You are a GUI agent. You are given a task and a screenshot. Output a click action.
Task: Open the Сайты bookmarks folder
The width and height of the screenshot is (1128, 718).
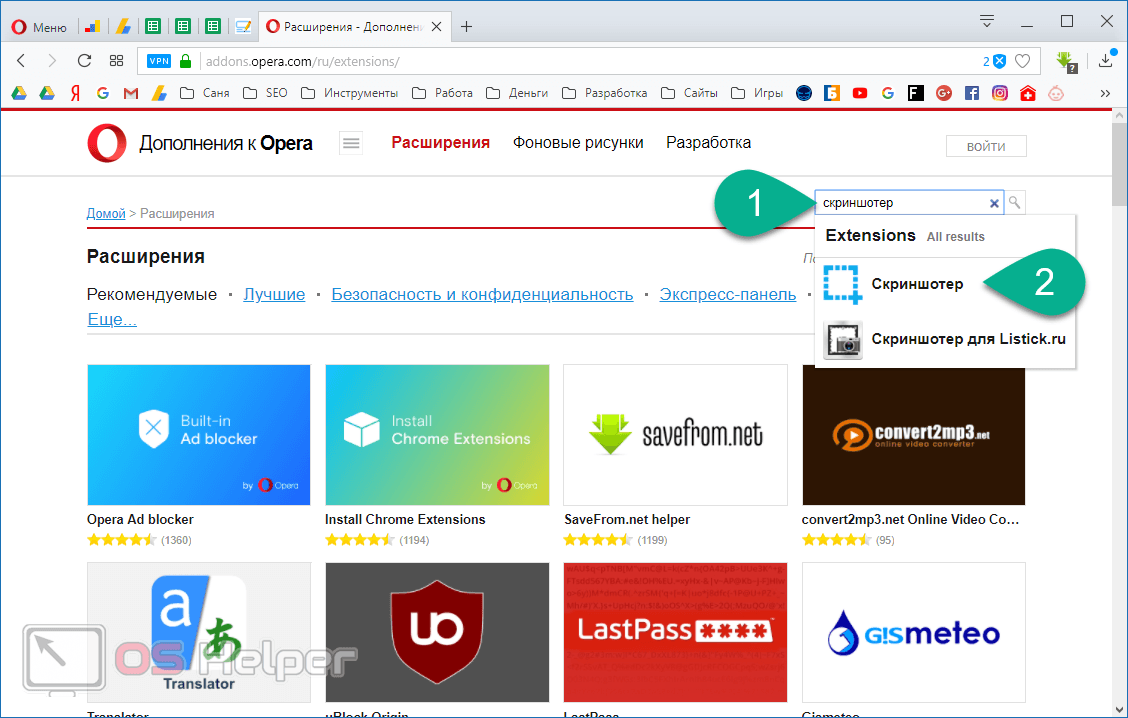point(688,93)
